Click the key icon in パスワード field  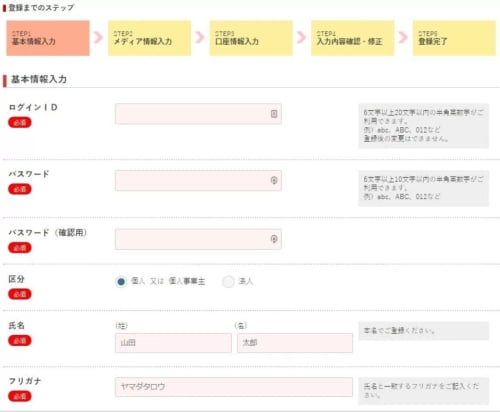[274, 180]
